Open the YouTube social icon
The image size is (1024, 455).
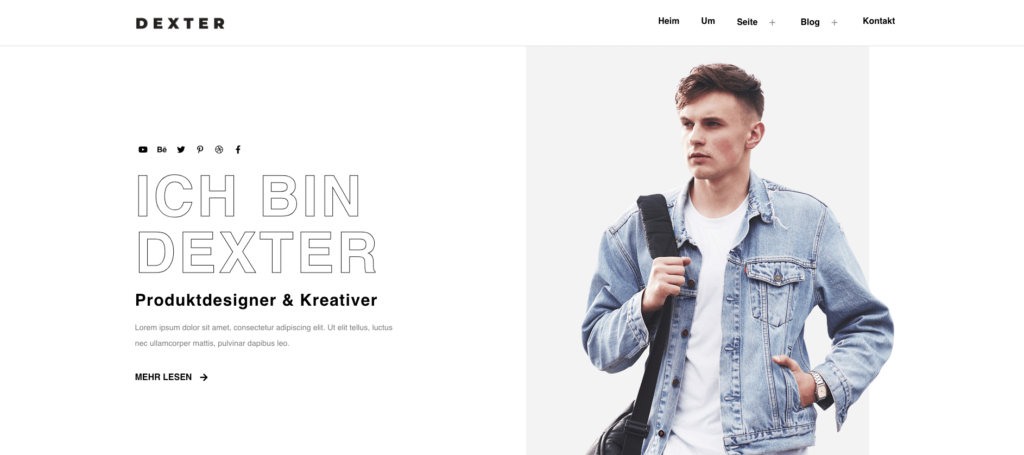click(x=142, y=149)
